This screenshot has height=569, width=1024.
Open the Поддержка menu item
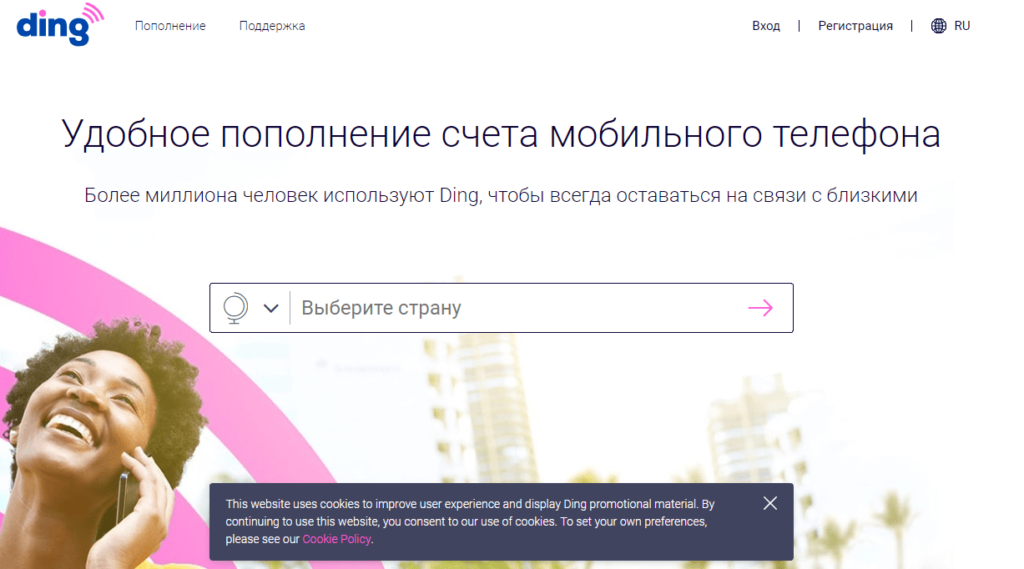pyautogui.click(x=272, y=26)
